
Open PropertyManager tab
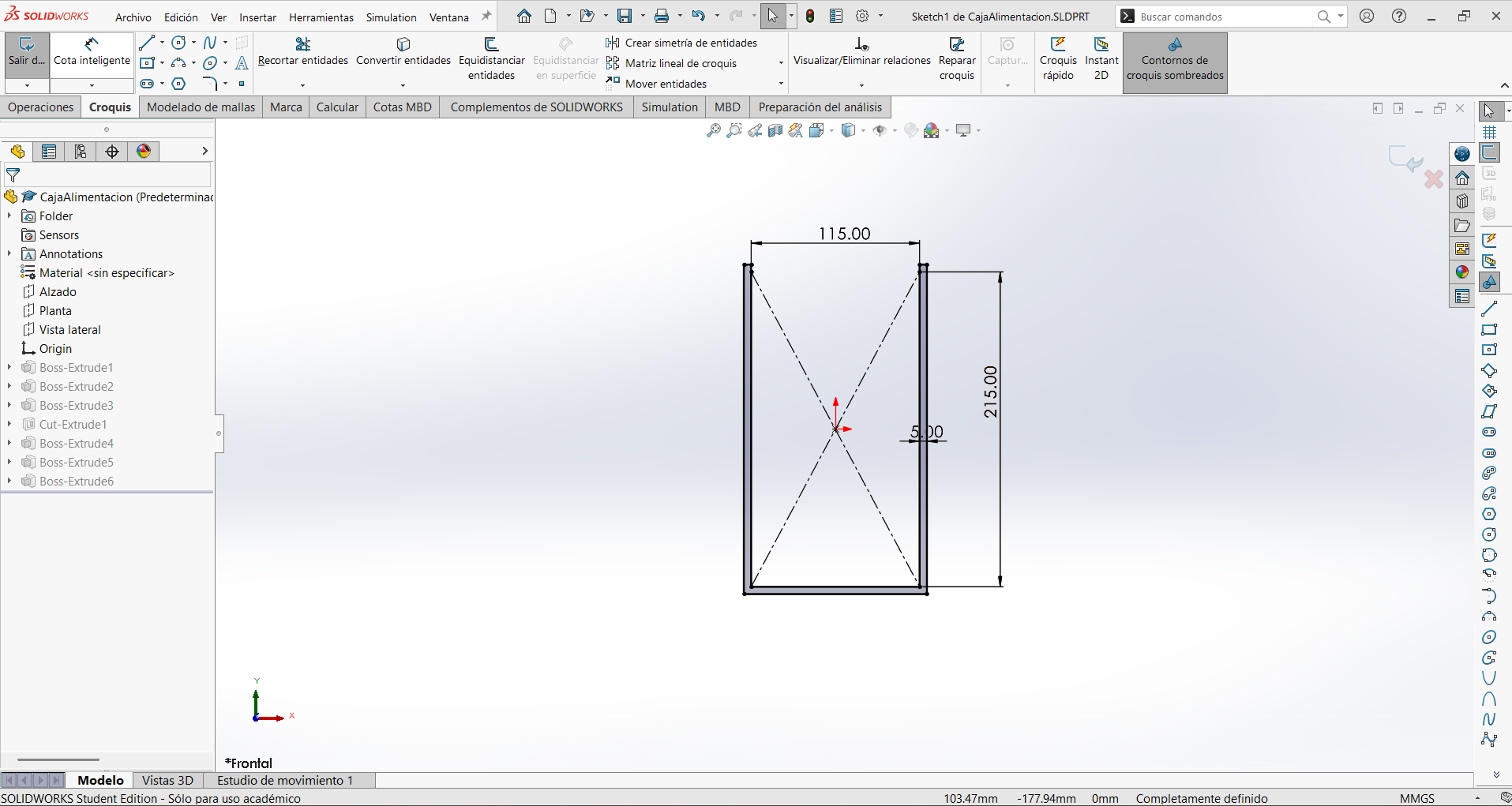pos(49,152)
